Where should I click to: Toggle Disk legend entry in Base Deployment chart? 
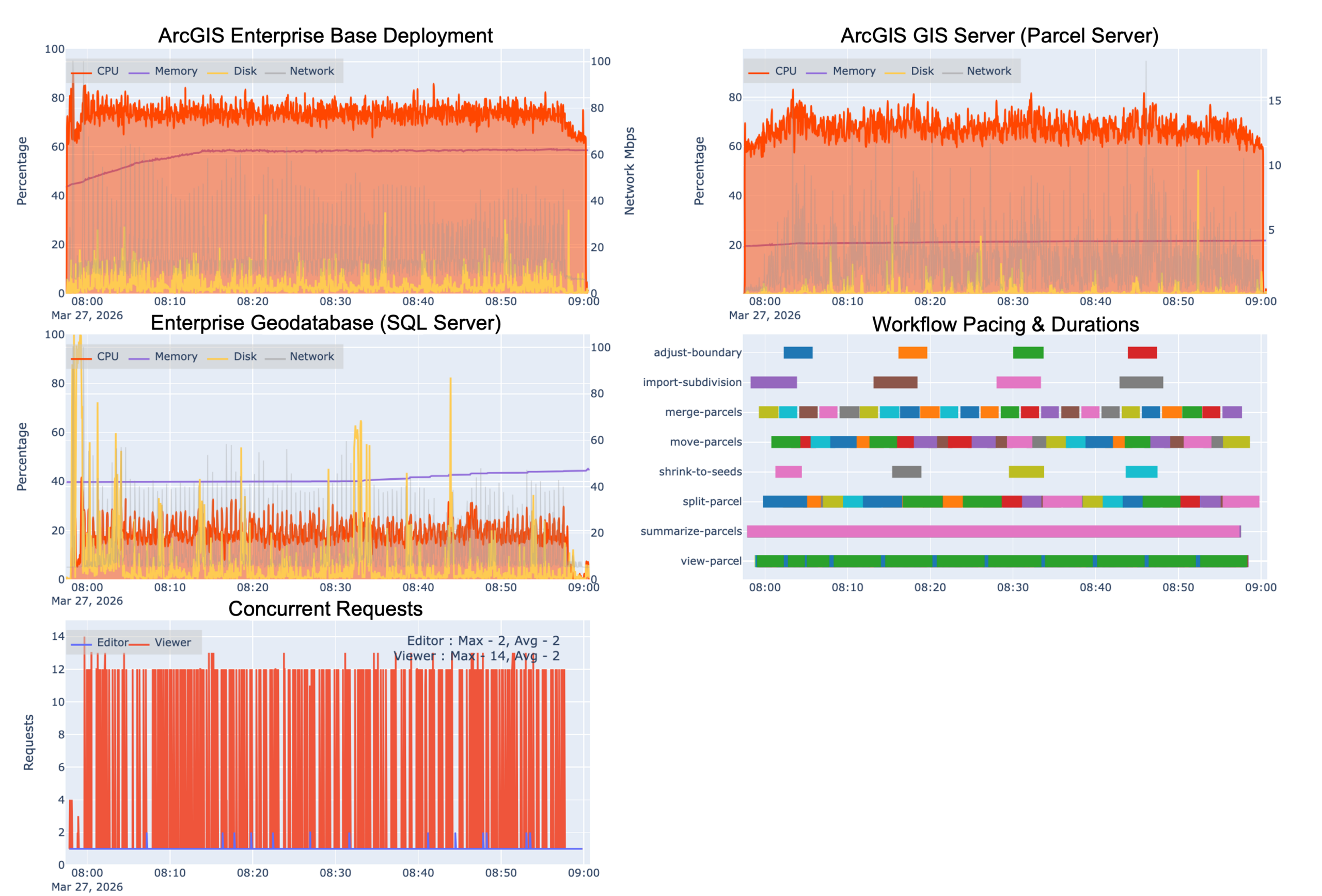(245, 71)
